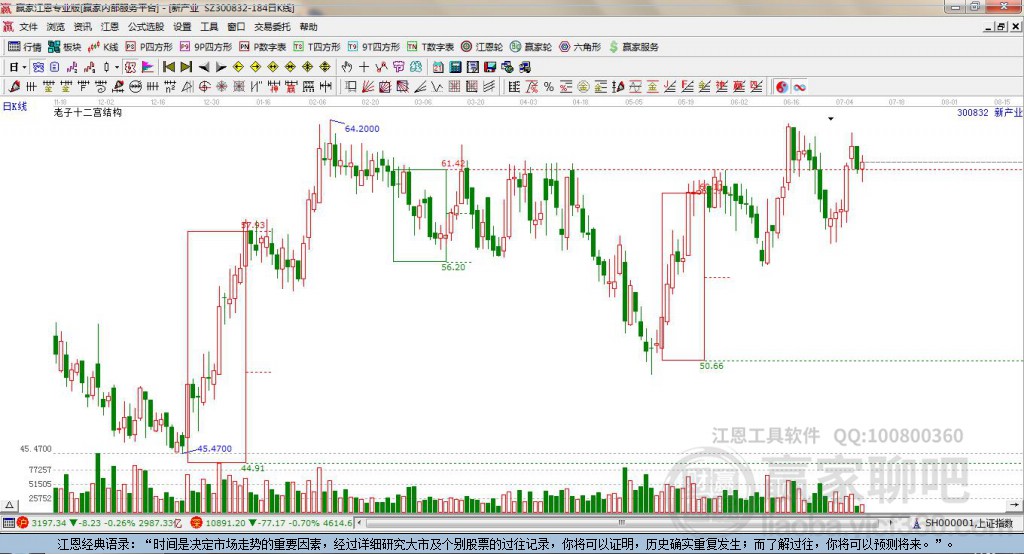Select the hand pan tool
The height and width of the screenshot is (554, 1024).
click(x=347, y=67)
